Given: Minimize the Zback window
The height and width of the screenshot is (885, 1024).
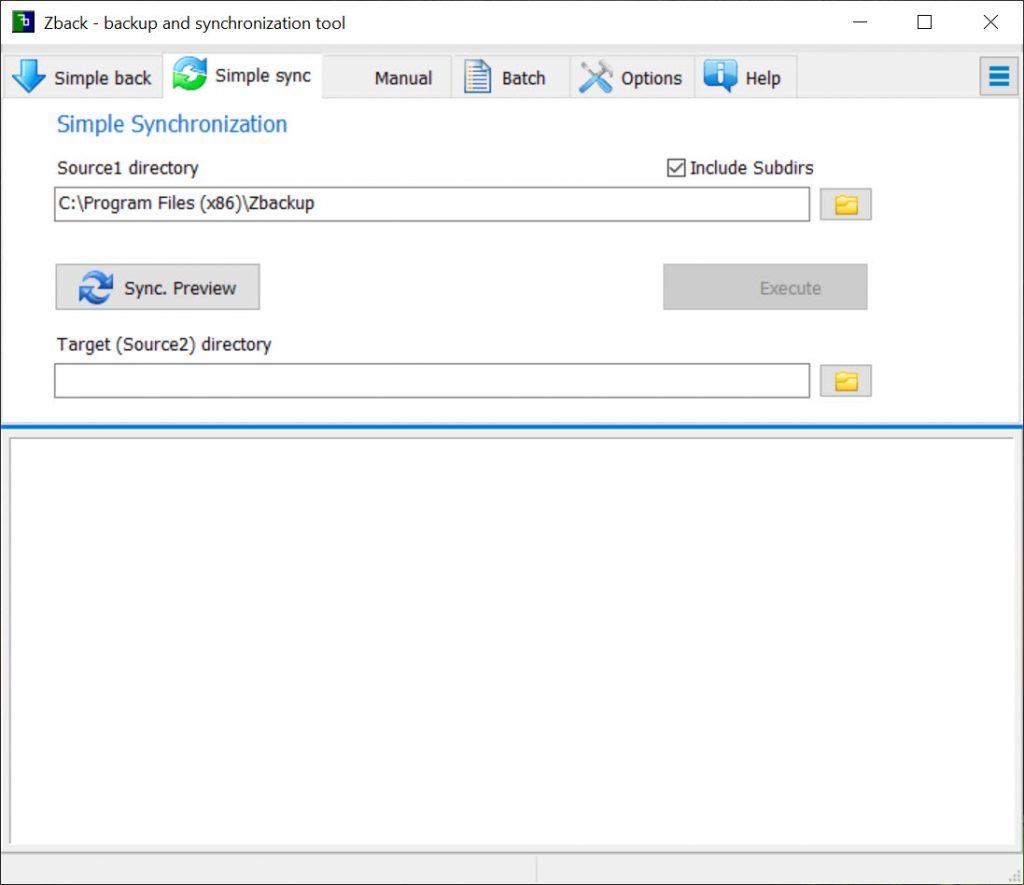Looking at the screenshot, I should [x=860, y=22].
